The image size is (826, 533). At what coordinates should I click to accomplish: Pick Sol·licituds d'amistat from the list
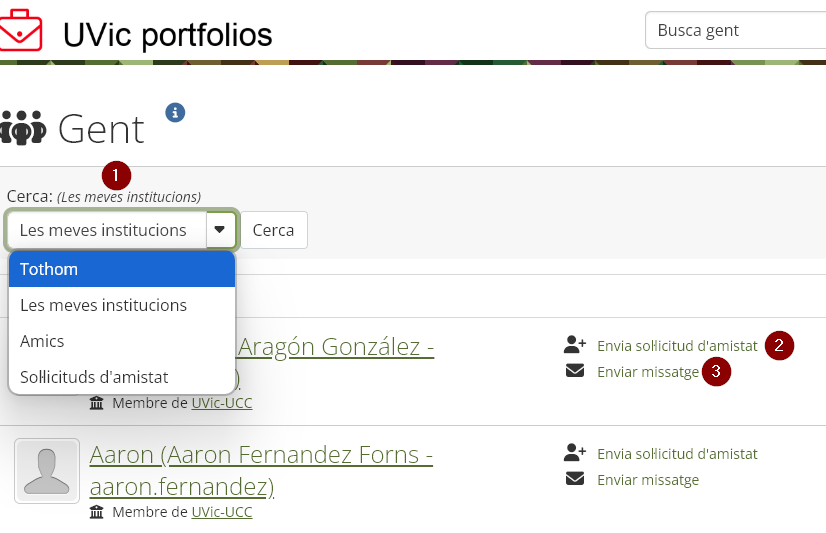pyautogui.click(x=122, y=377)
